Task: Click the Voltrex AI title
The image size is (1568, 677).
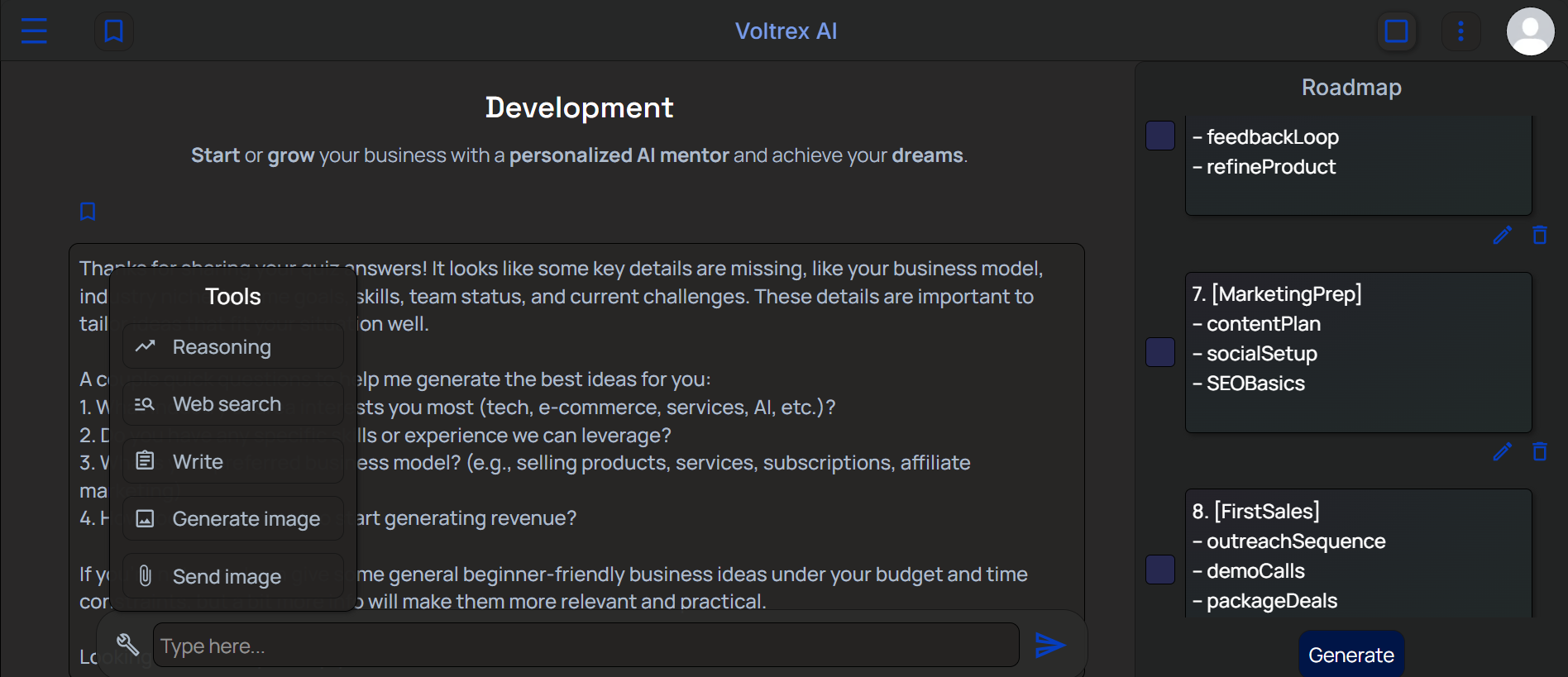Action: click(786, 31)
